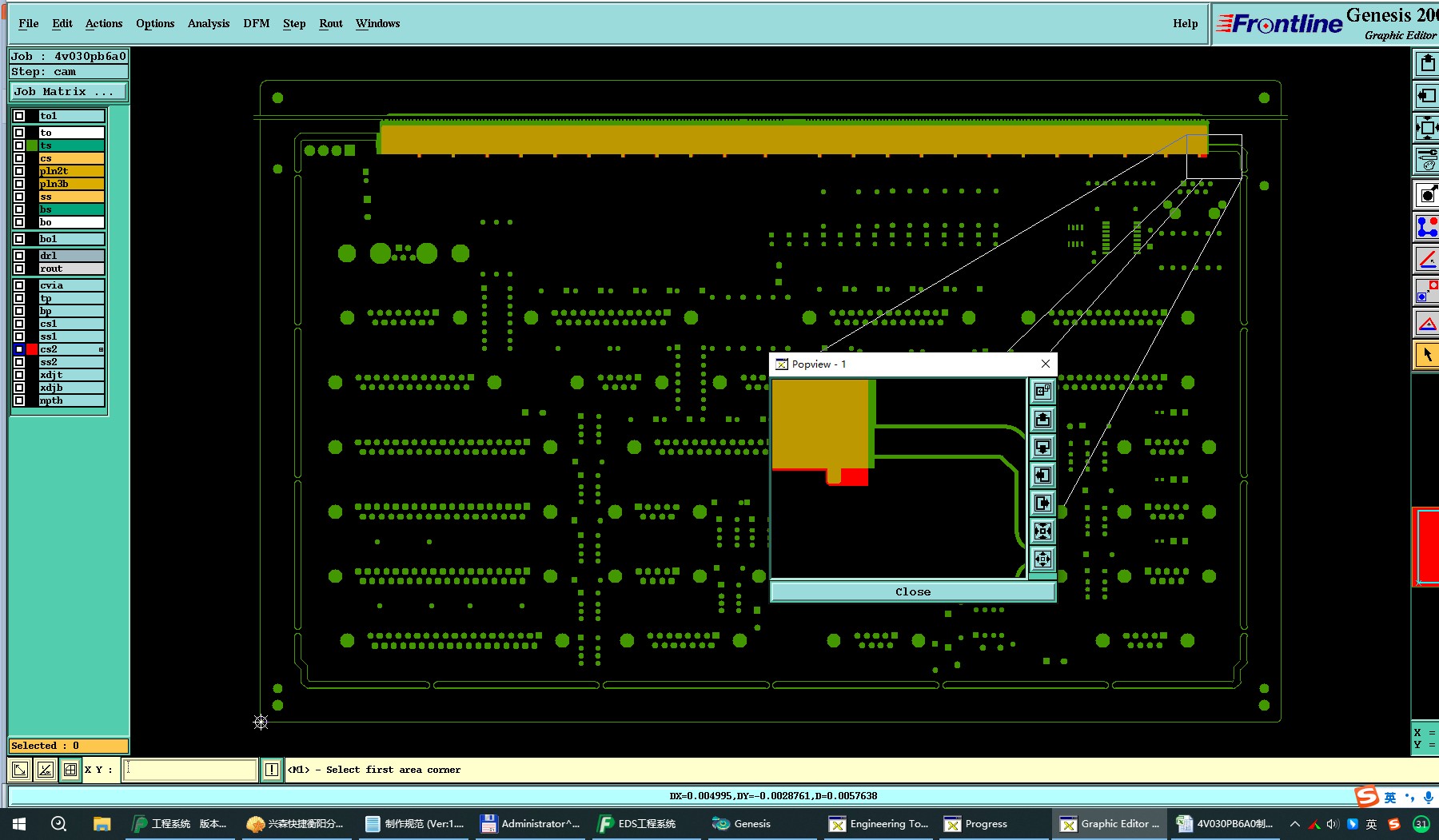The width and height of the screenshot is (1439, 840).
Task: Open the Help menu button
Action: [1186, 23]
